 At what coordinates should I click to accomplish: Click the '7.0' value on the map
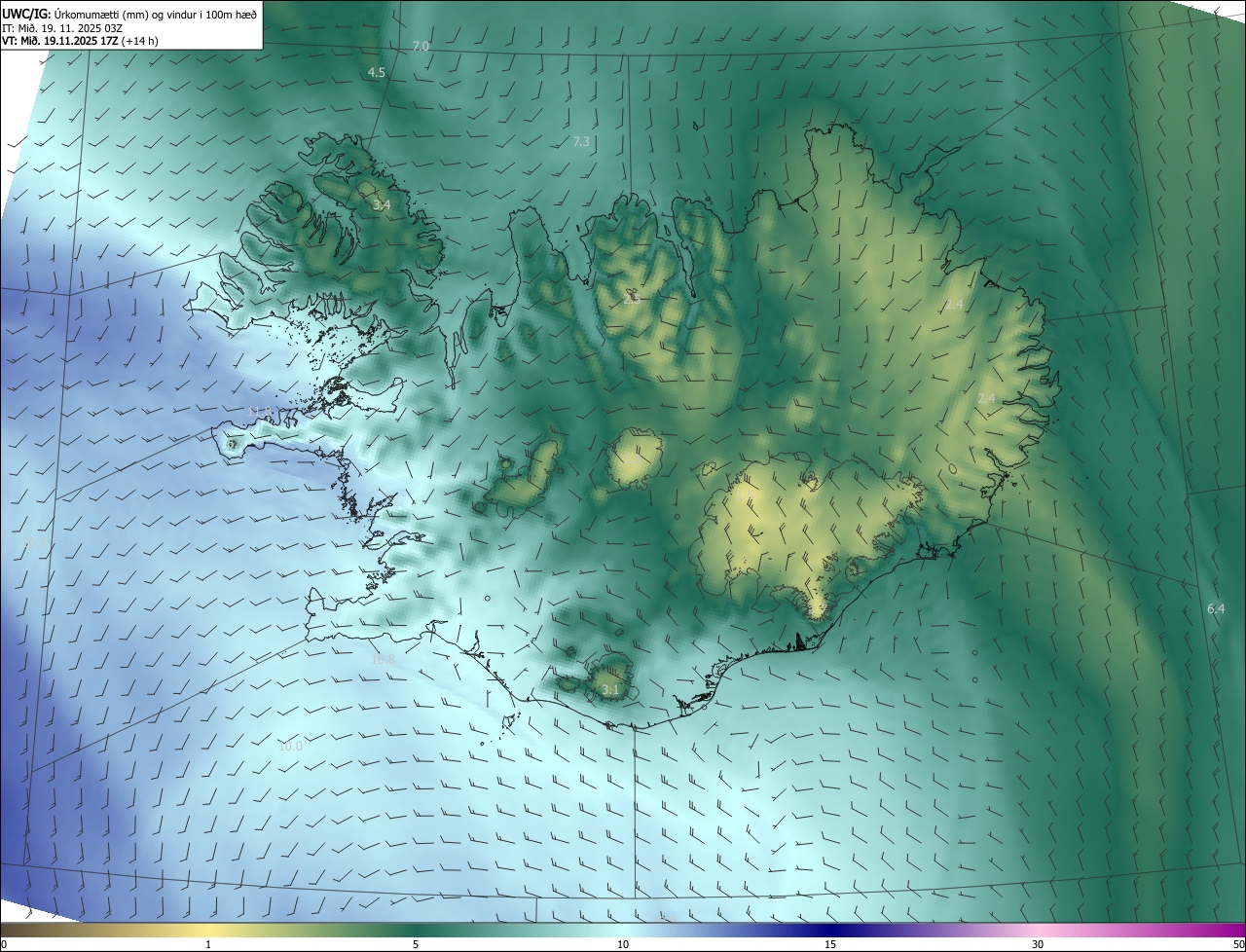(x=421, y=46)
